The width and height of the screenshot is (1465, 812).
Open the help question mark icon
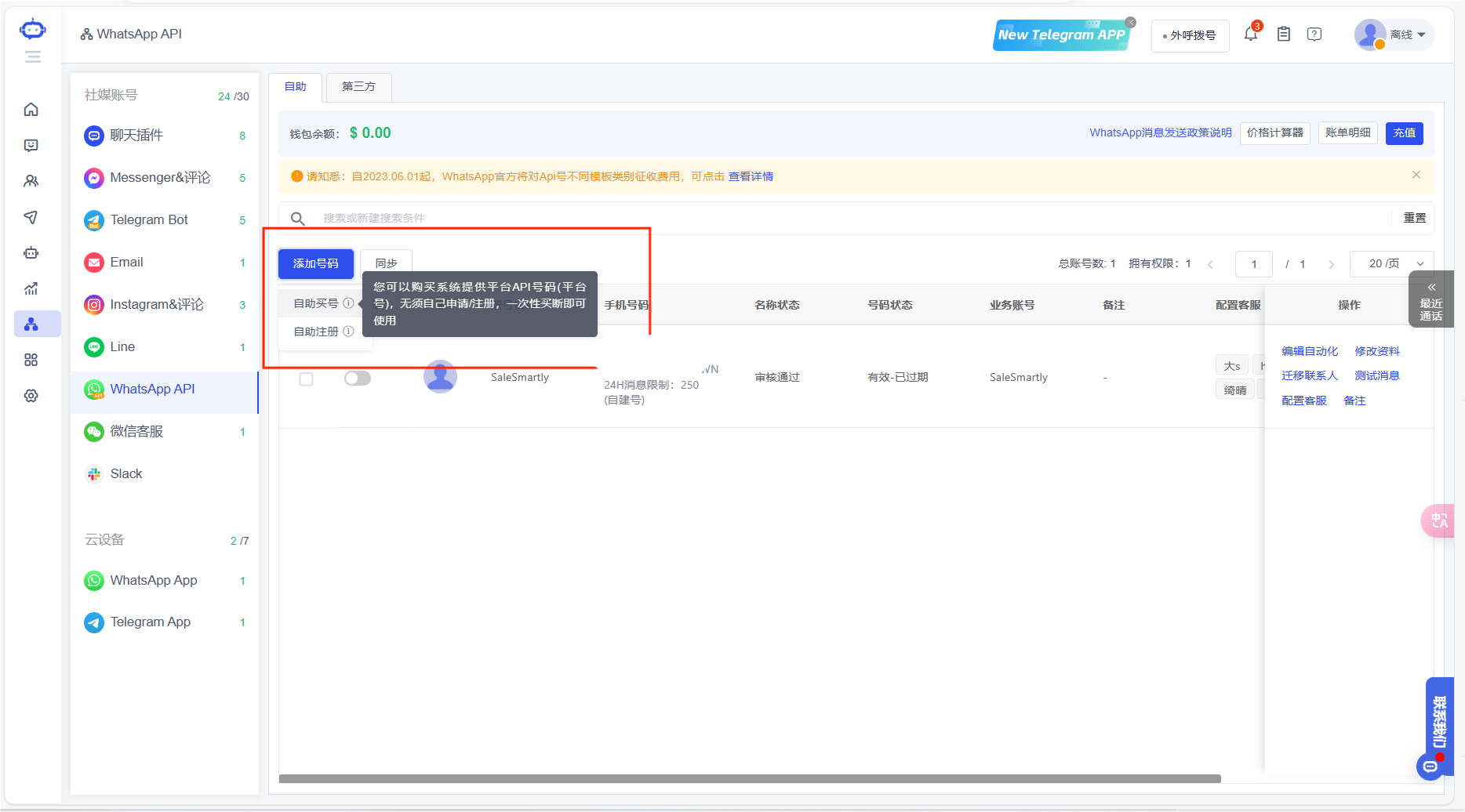(1314, 34)
